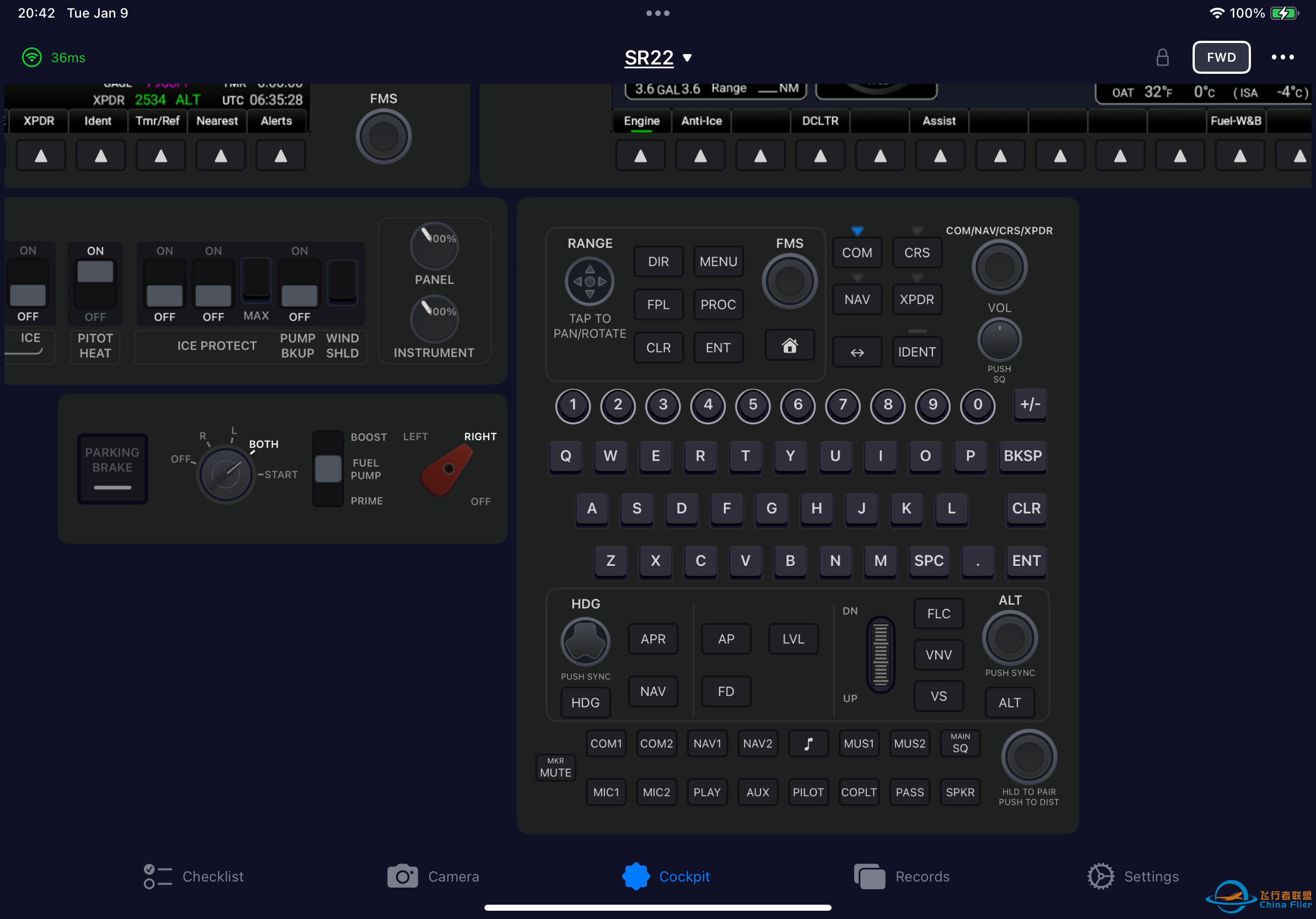Open the ellipsis options menu top right
The image size is (1316, 919).
1283,57
